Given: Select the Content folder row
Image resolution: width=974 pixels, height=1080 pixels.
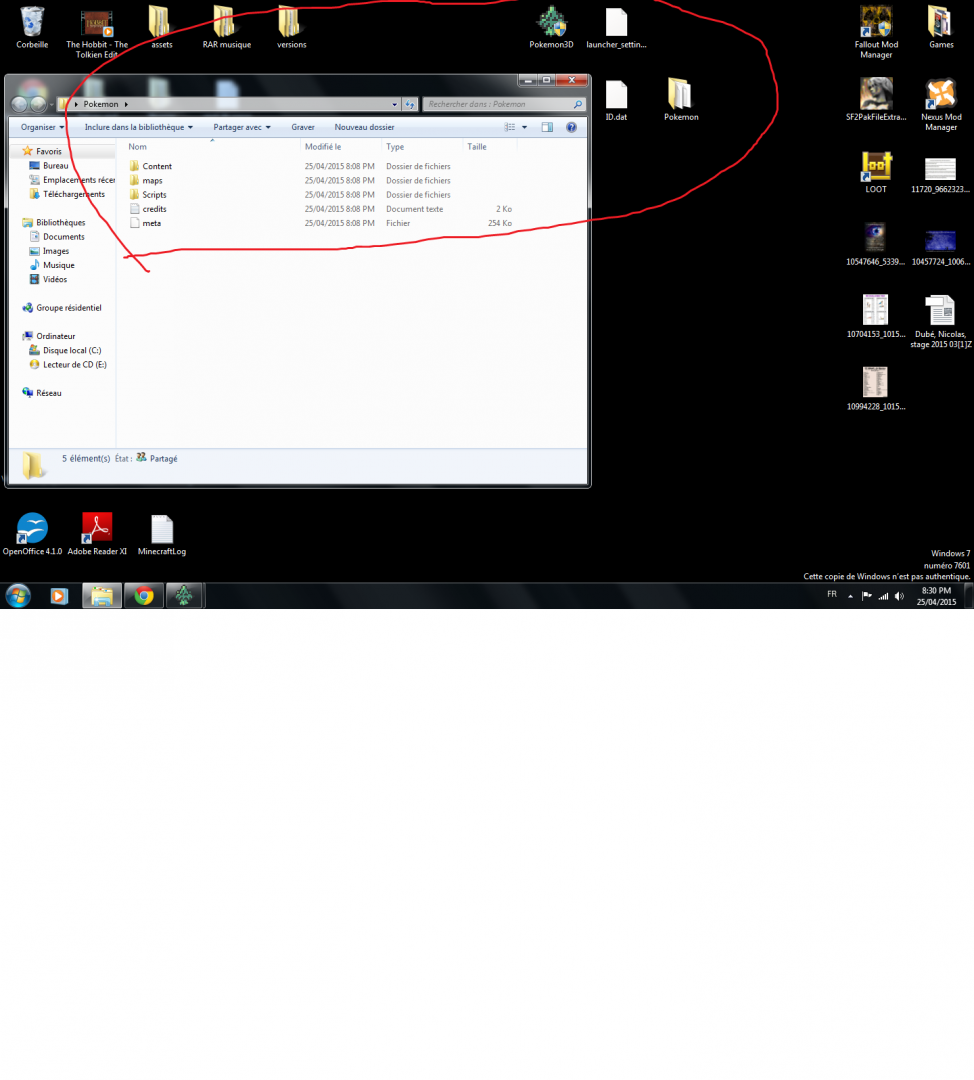Looking at the screenshot, I should 321,166.
